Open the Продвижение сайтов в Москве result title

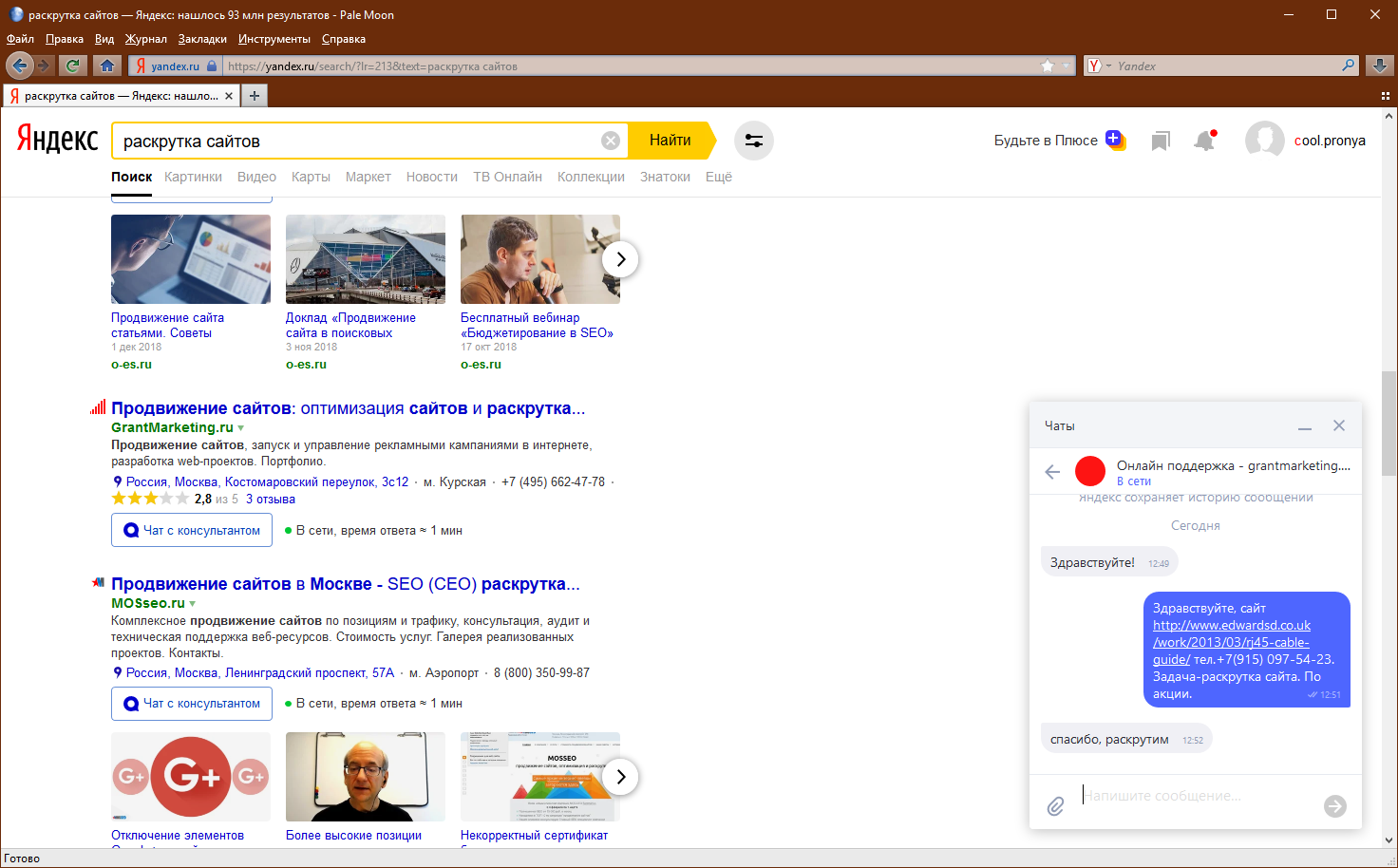[x=345, y=584]
